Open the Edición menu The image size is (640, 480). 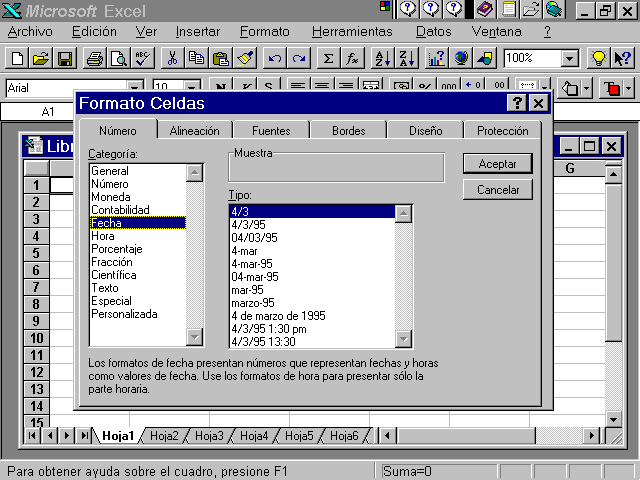(x=94, y=31)
